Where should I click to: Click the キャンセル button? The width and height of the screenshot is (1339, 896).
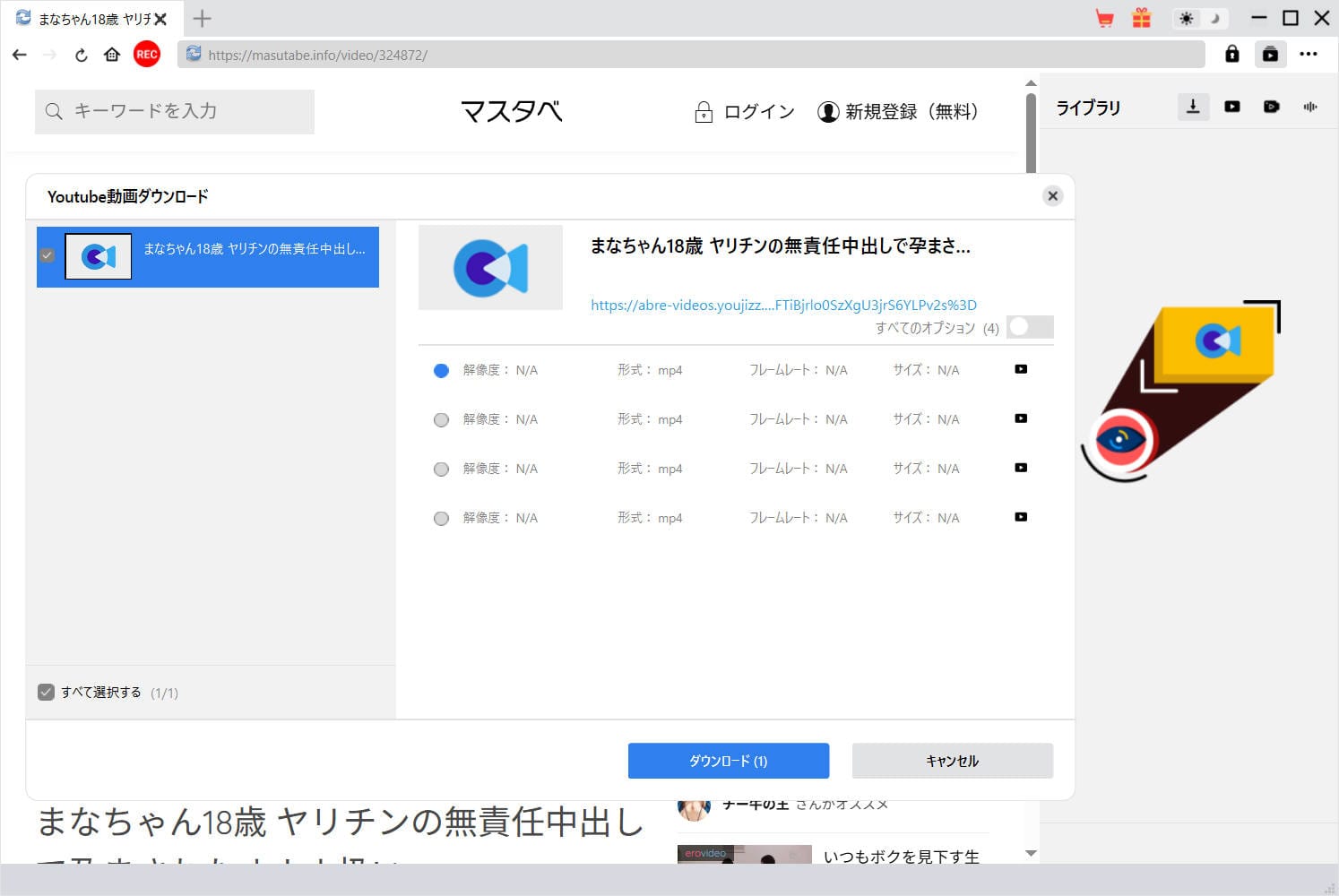953,761
